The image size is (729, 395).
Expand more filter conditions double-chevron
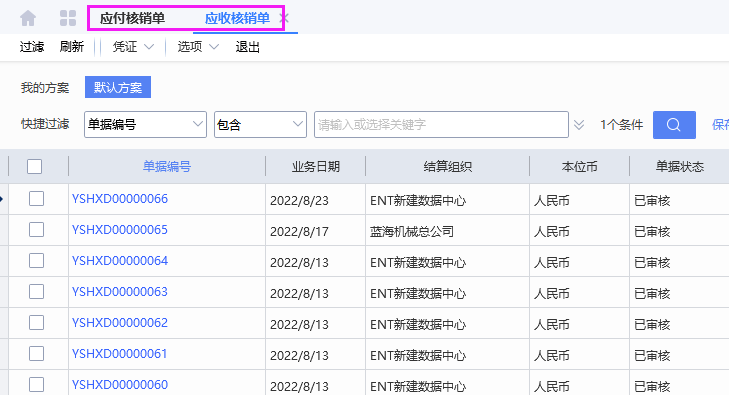(x=578, y=125)
